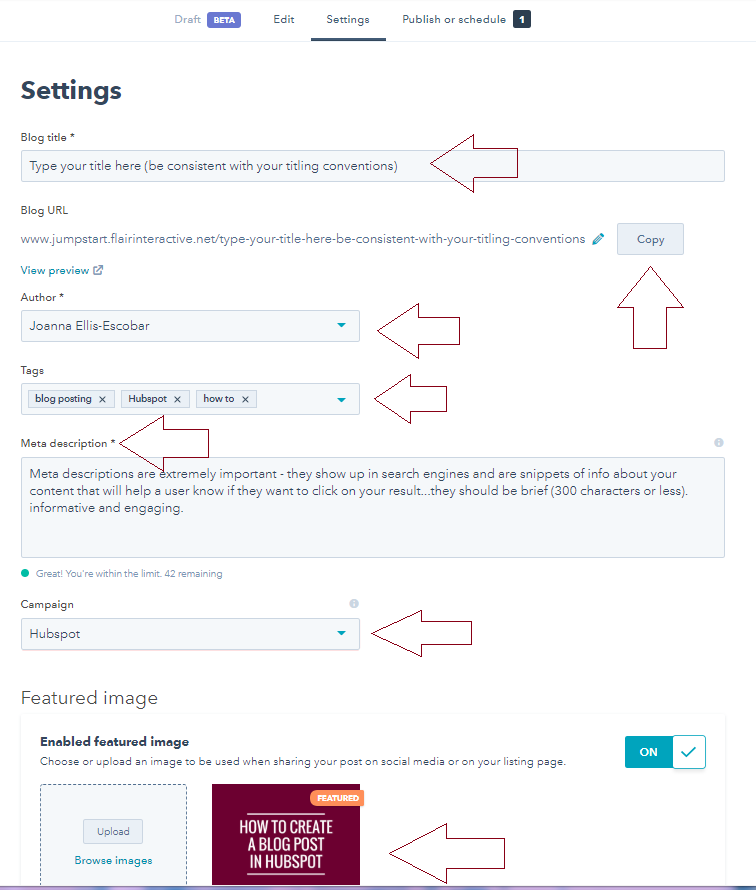
Task: Copy the blog URL
Action: tap(650, 239)
